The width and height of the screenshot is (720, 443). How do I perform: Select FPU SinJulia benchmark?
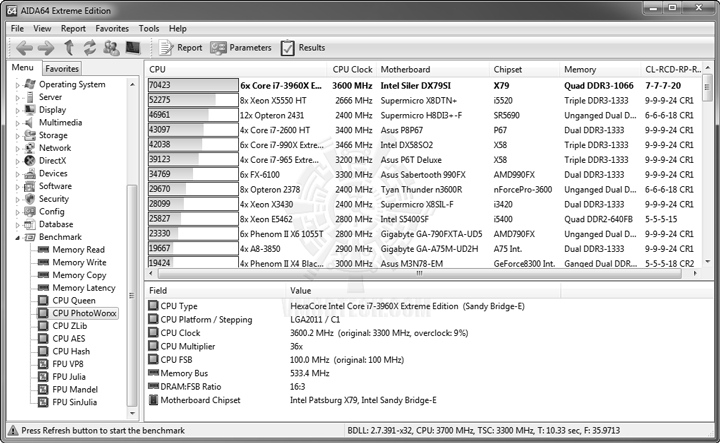(75, 402)
